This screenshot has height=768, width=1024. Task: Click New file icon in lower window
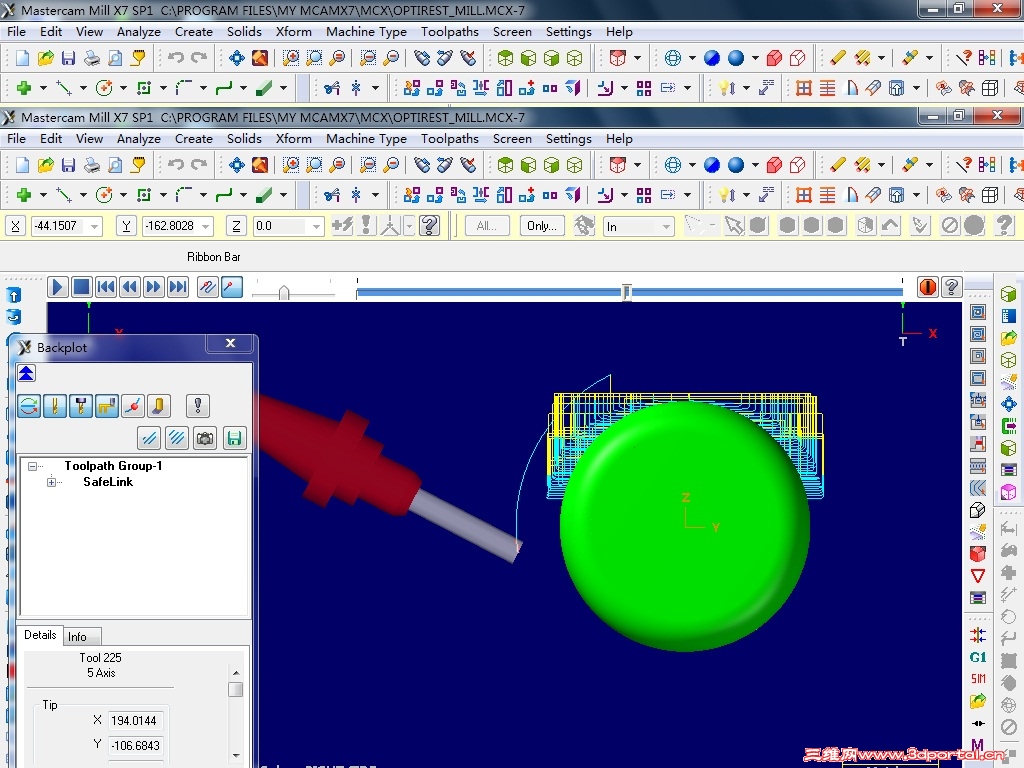point(22,165)
